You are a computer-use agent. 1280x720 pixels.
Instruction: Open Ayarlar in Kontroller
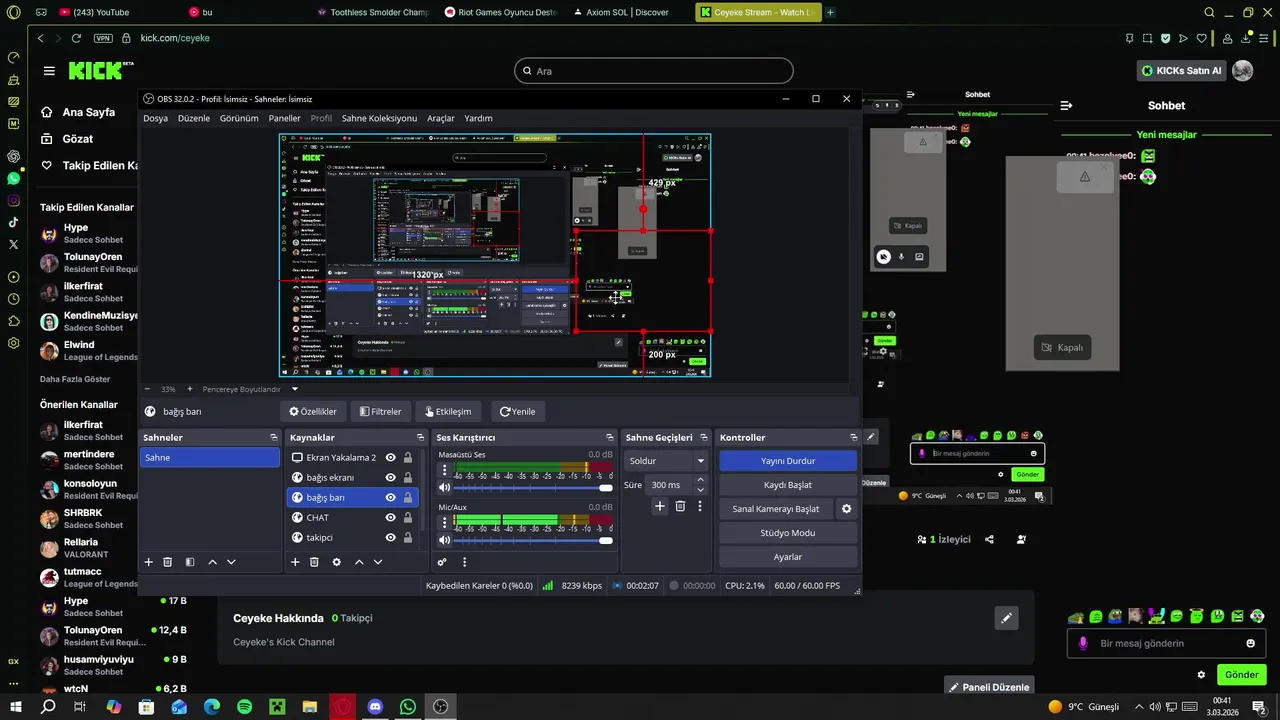[788, 557]
